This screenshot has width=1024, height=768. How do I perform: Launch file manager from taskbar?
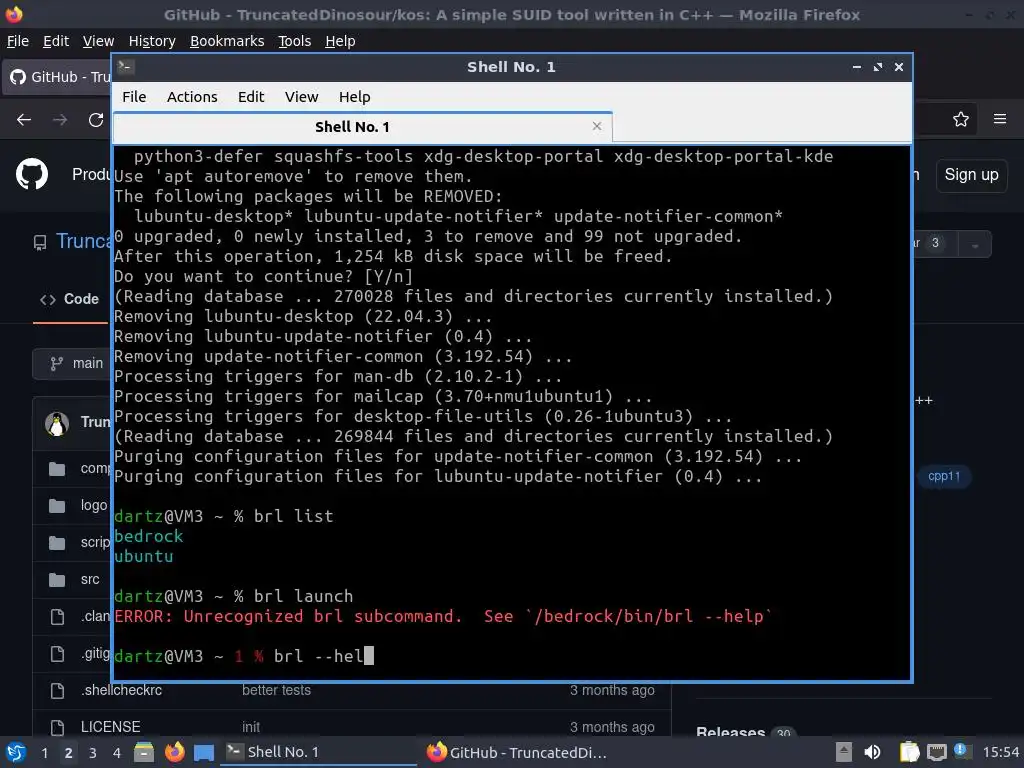tap(144, 752)
